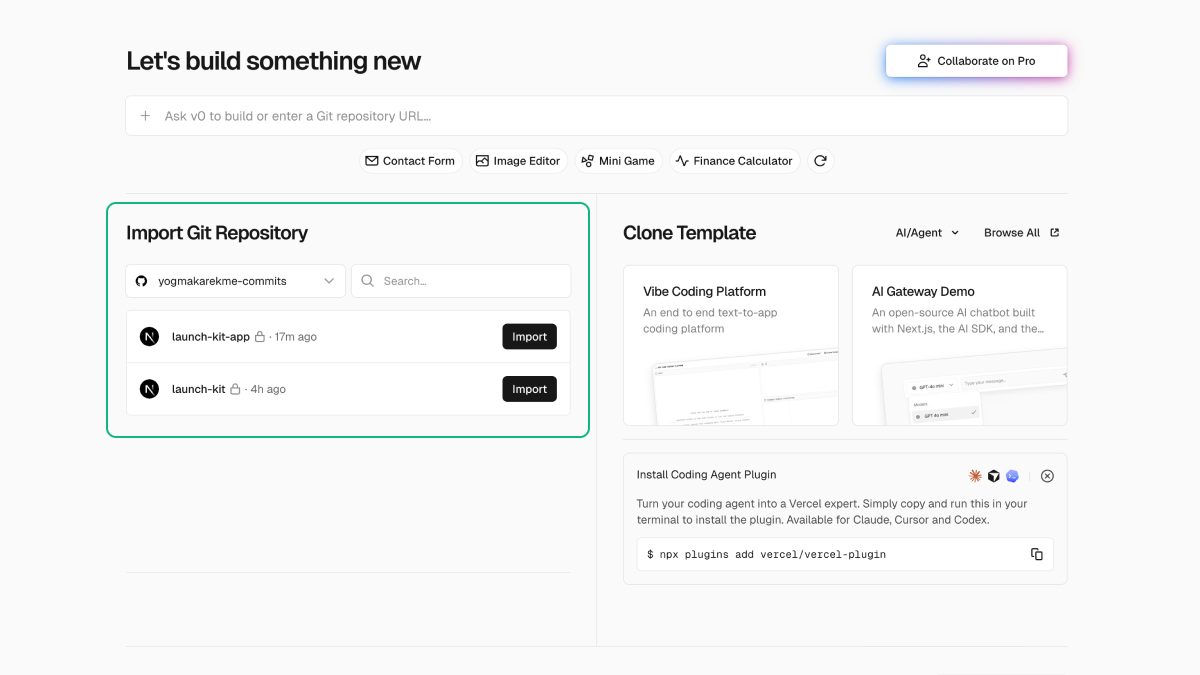This screenshot has height=675, width=1200.
Task: Click the launch-kit Next.js logo
Action: pyautogui.click(x=149, y=389)
